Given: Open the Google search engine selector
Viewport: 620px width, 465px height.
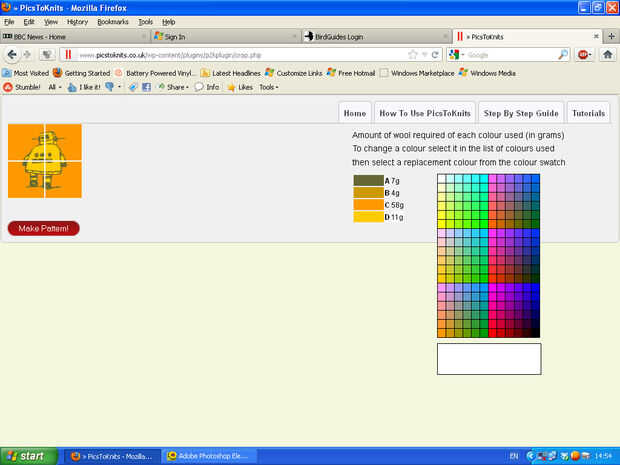Looking at the screenshot, I should click(457, 55).
